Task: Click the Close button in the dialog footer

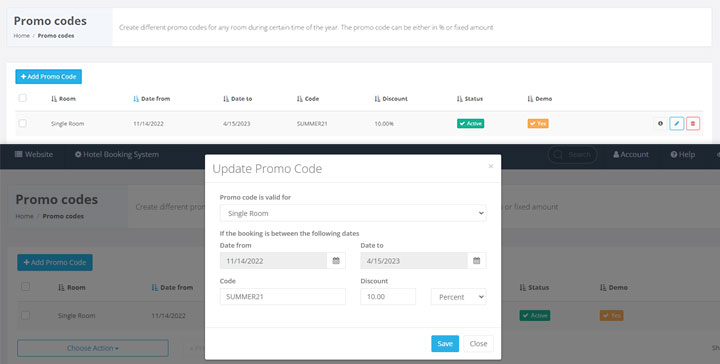Action: click(478, 344)
